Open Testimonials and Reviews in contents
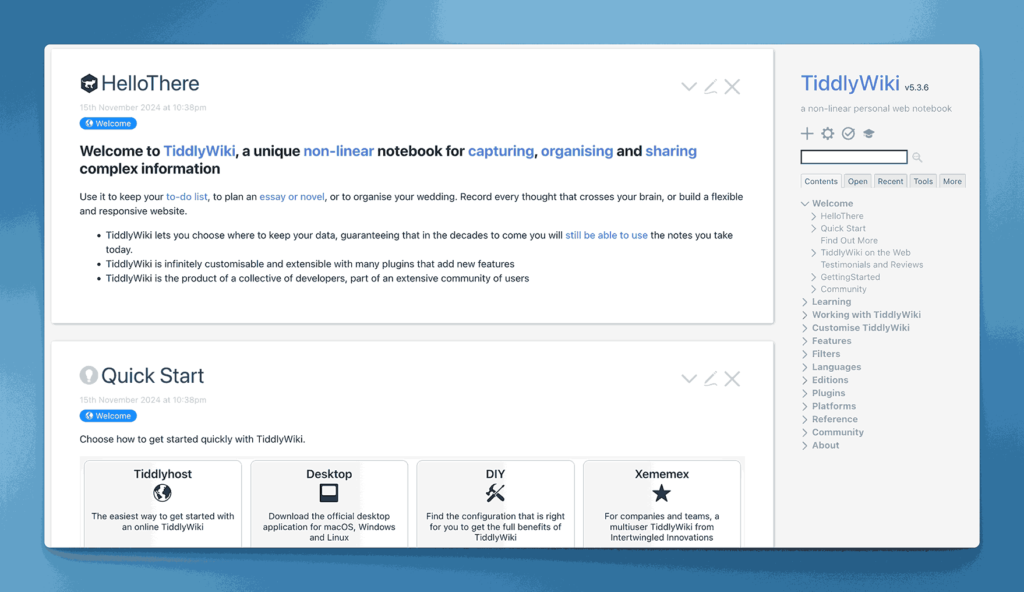 [872, 265]
